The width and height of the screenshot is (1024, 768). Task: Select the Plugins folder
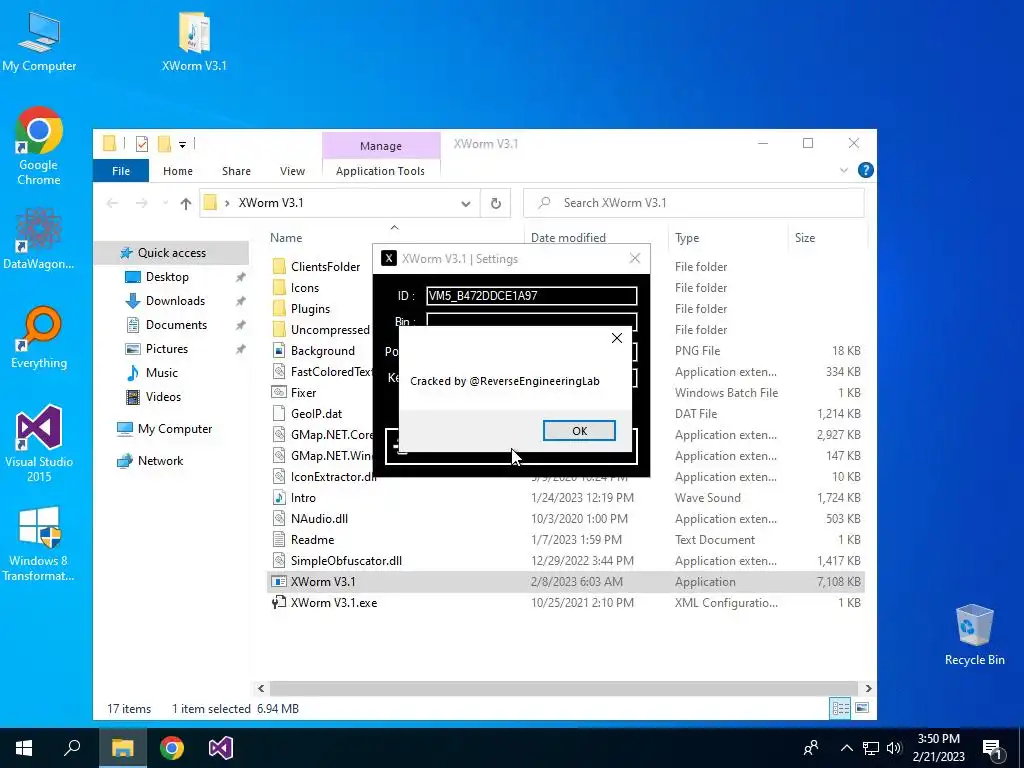point(310,309)
